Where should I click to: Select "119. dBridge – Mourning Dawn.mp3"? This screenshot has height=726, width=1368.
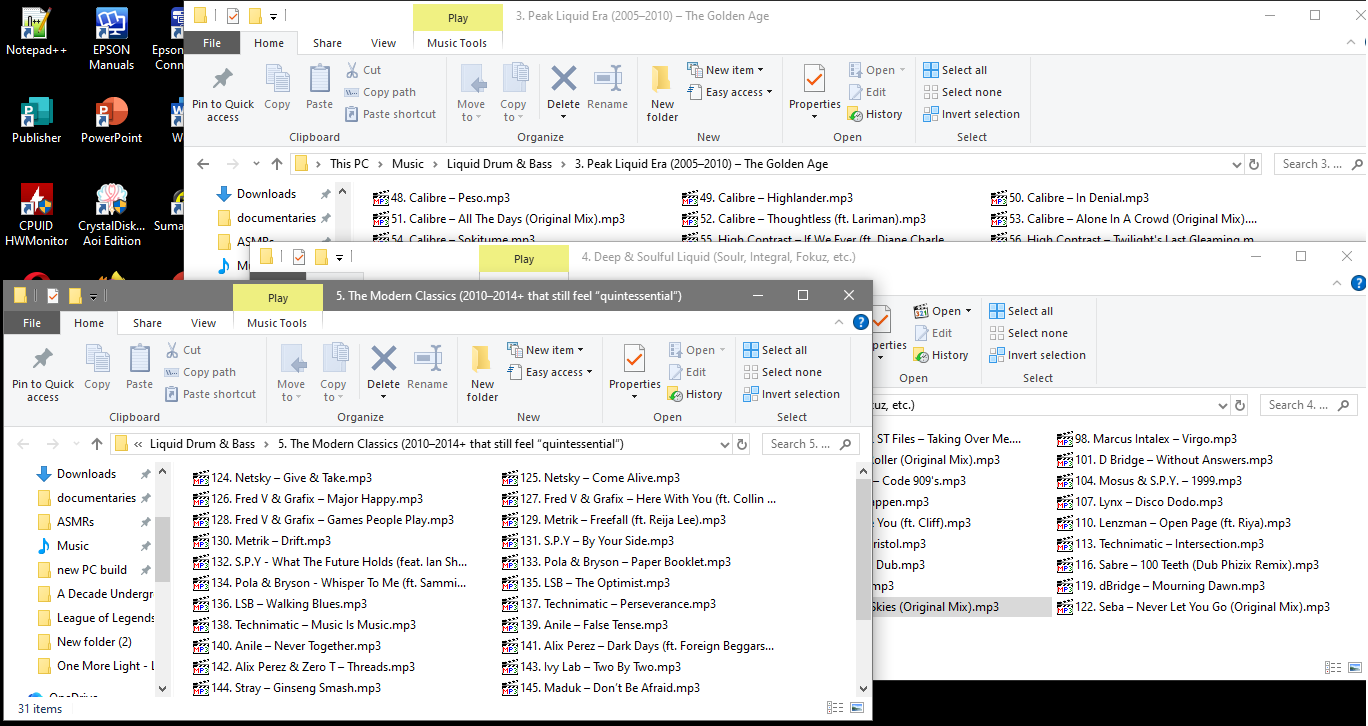[x=1161, y=586]
